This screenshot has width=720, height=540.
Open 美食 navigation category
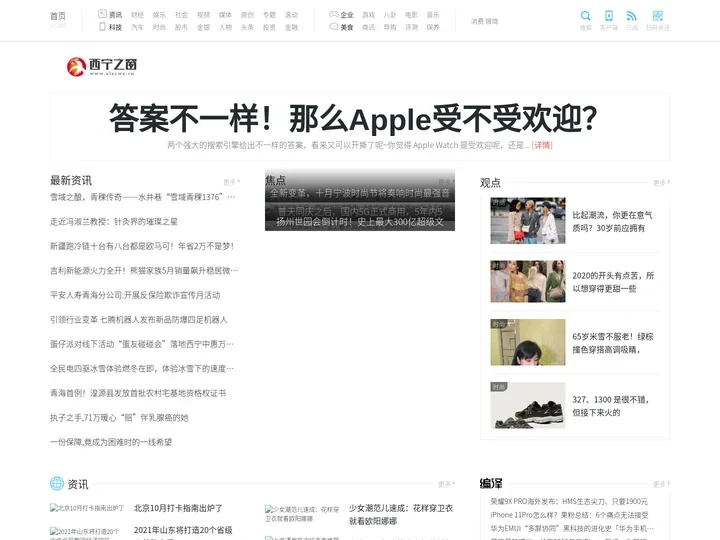[347, 28]
